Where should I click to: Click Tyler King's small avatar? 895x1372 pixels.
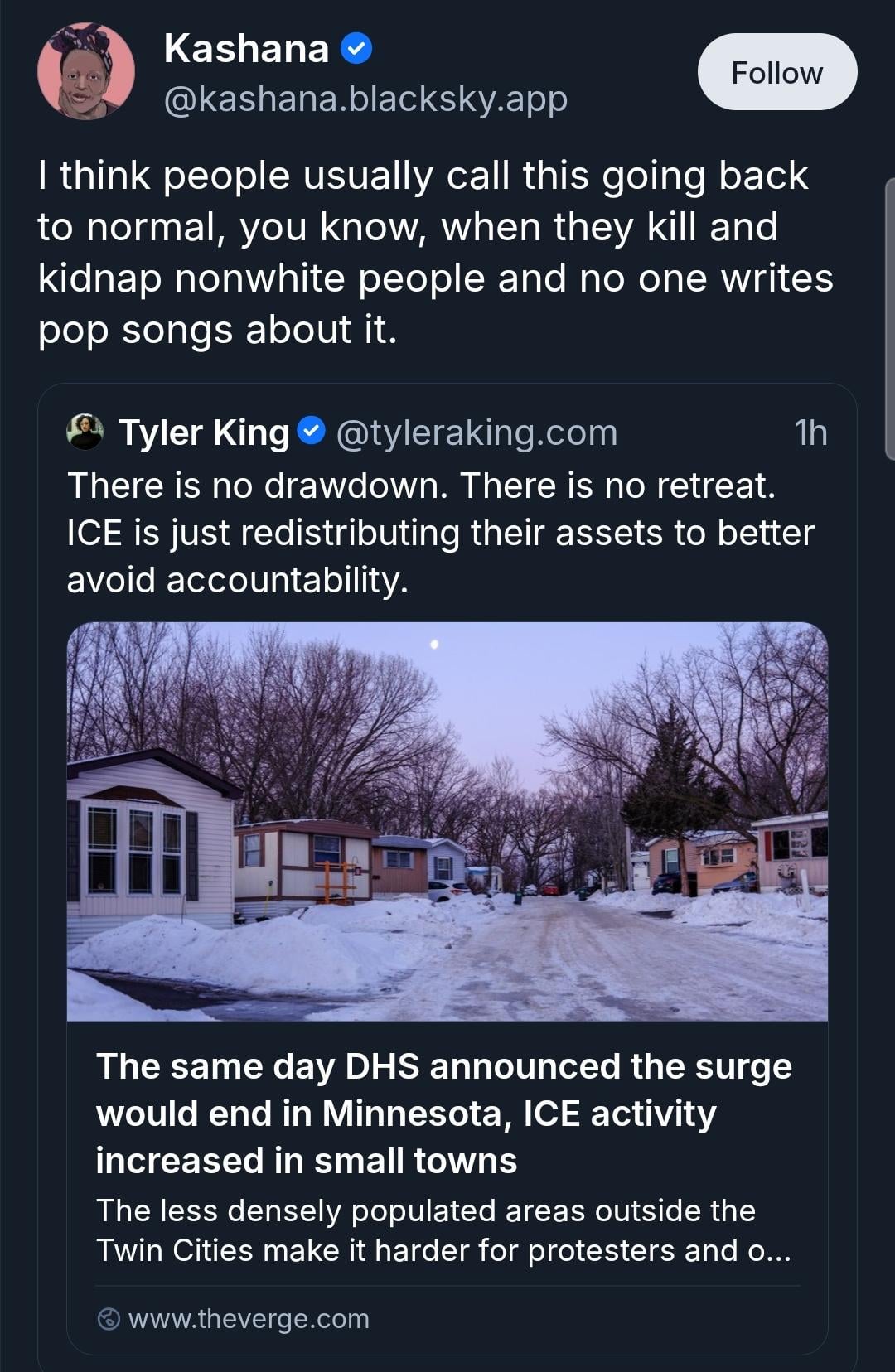coord(85,432)
